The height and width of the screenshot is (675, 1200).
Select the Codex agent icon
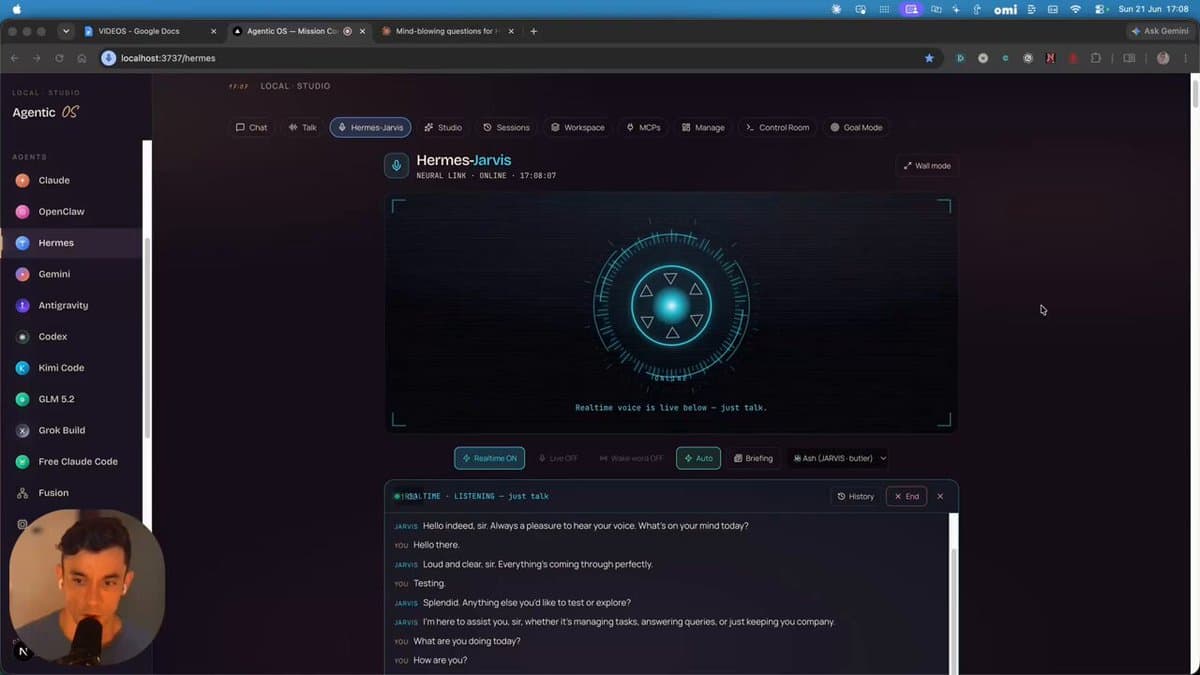(22, 336)
